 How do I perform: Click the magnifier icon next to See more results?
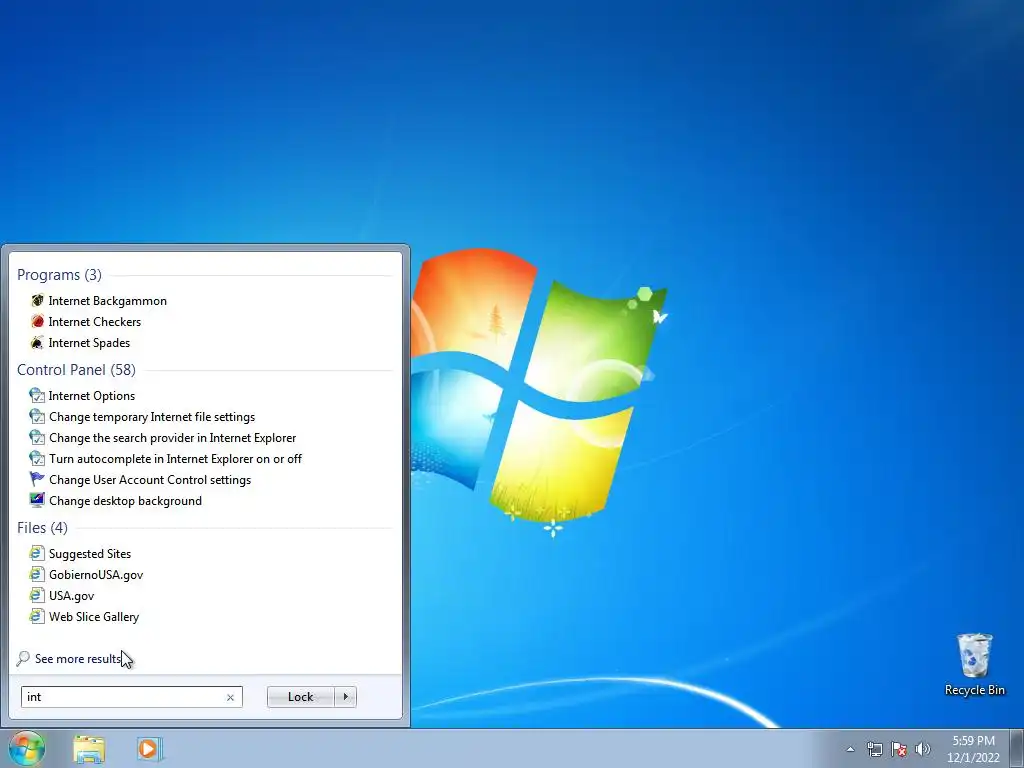(23, 658)
